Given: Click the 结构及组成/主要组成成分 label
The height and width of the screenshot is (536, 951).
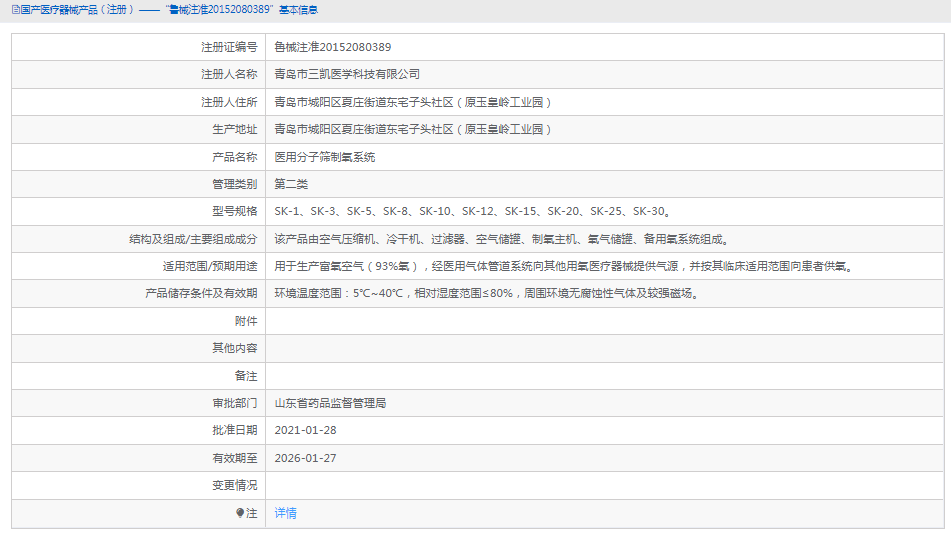Looking at the screenshot, I should click(x=193, y=240).
